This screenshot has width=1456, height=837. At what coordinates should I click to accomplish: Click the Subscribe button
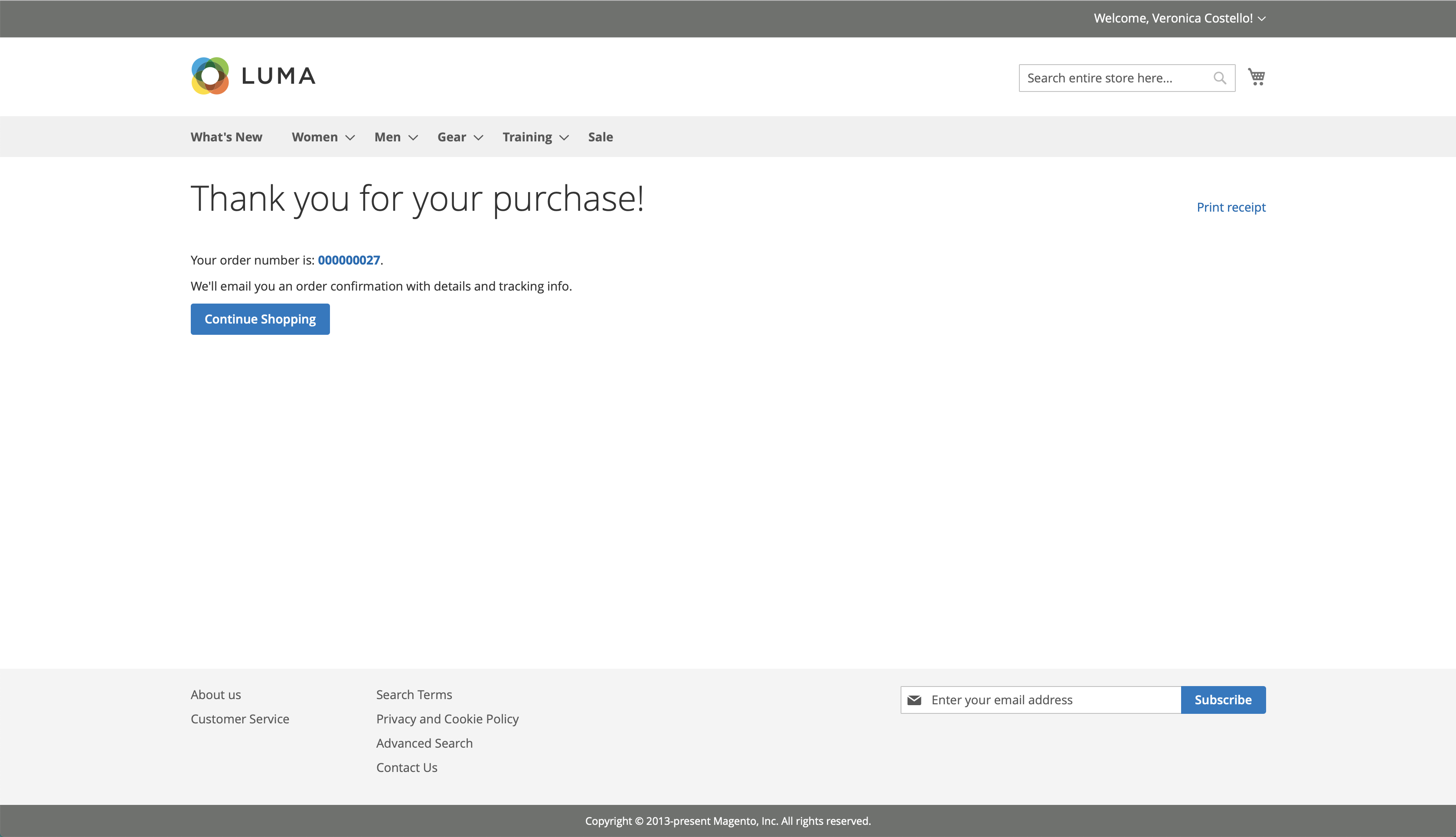click(1223, 700)
